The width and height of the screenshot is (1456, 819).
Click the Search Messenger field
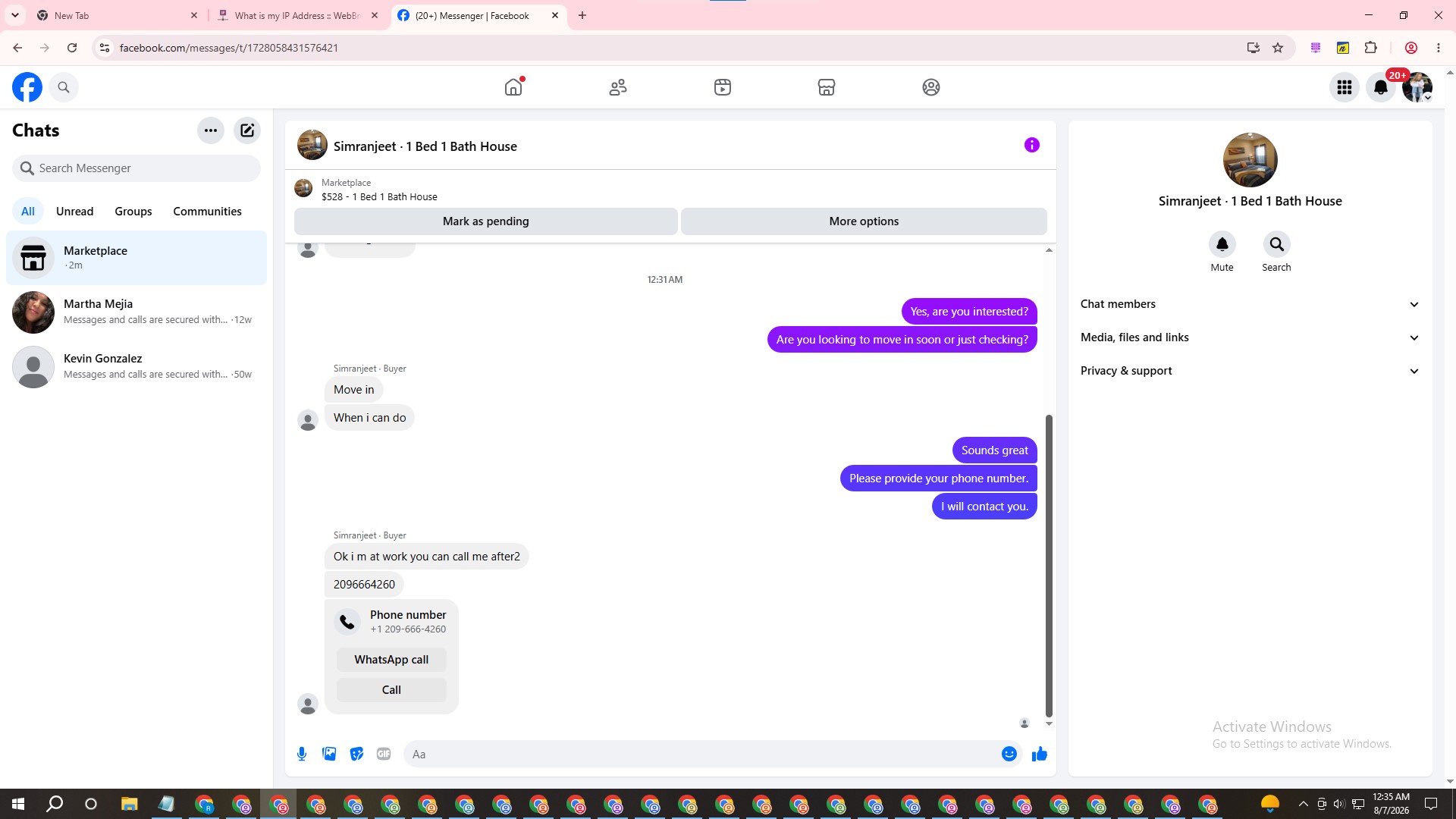point(136,168)
